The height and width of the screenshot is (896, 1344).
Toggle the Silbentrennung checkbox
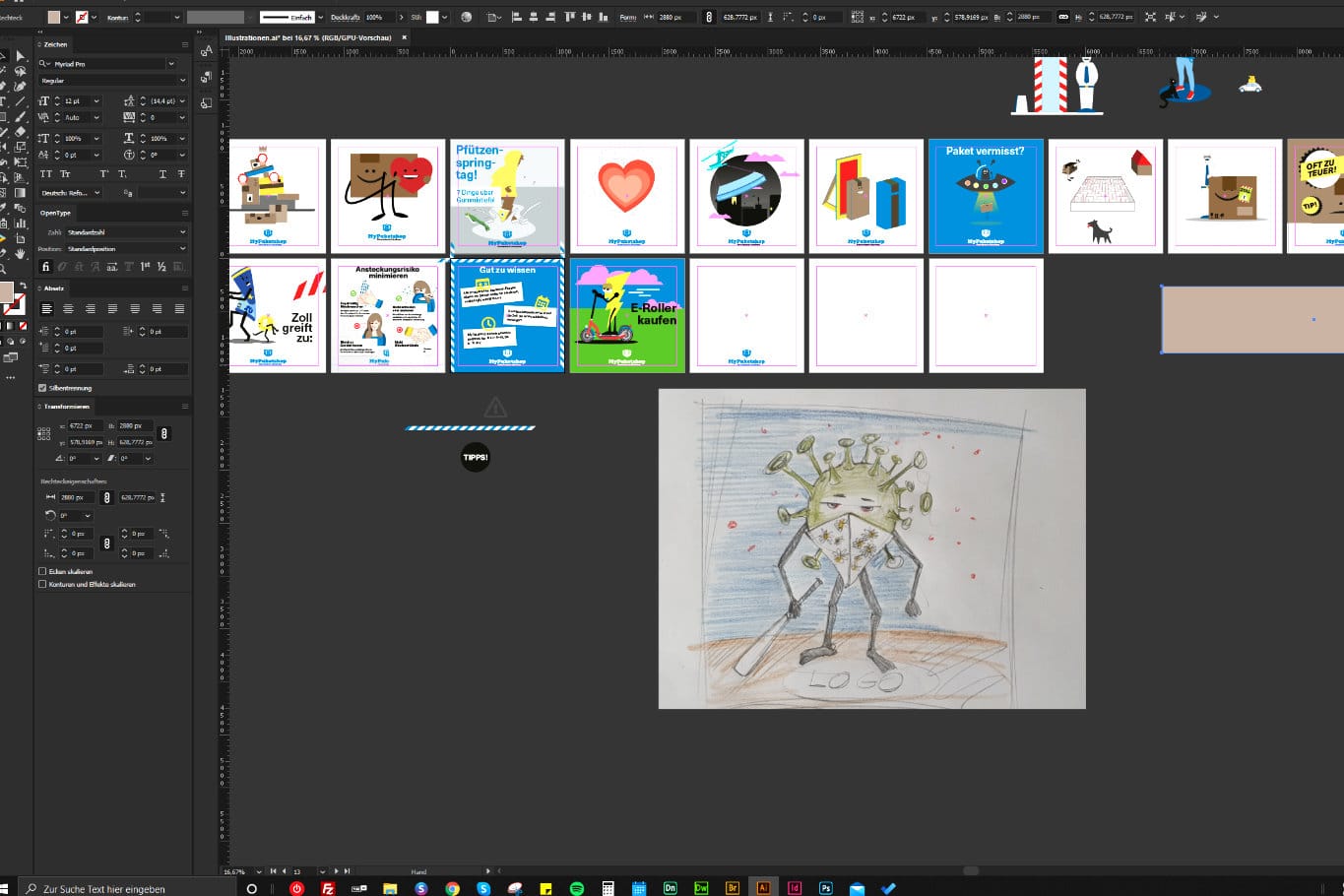(x=42, y=388)
